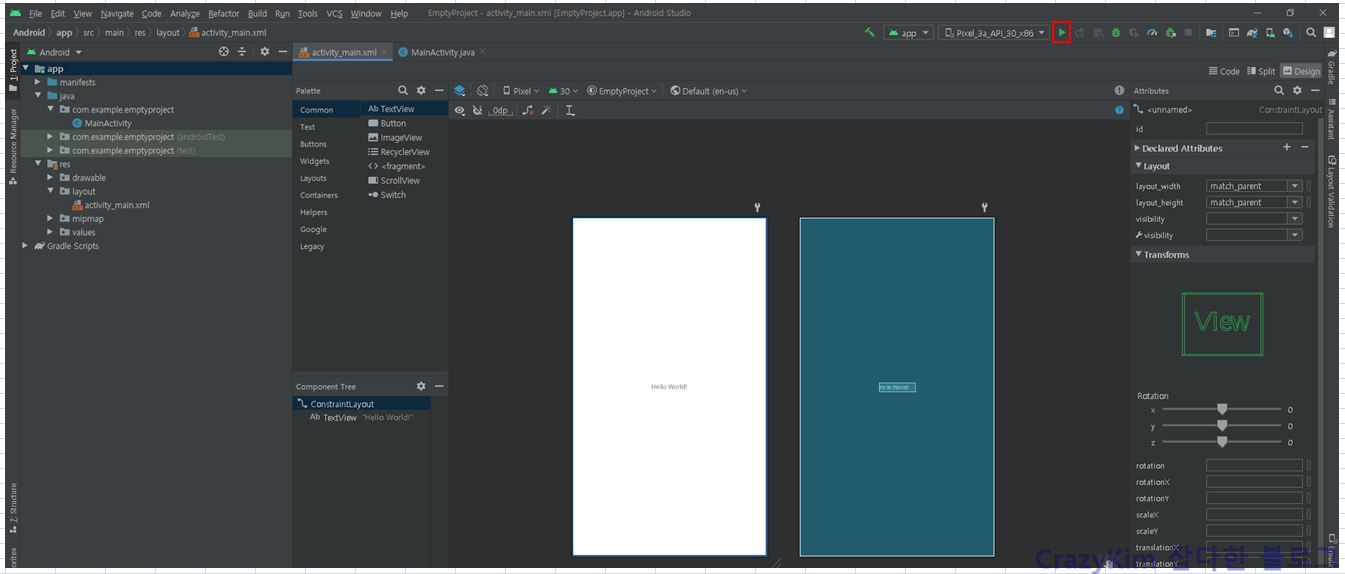Switch editor to Split view
The height and width of the screenshot is (574, 1345).
pyautogui.click(x=1261, y=71)
